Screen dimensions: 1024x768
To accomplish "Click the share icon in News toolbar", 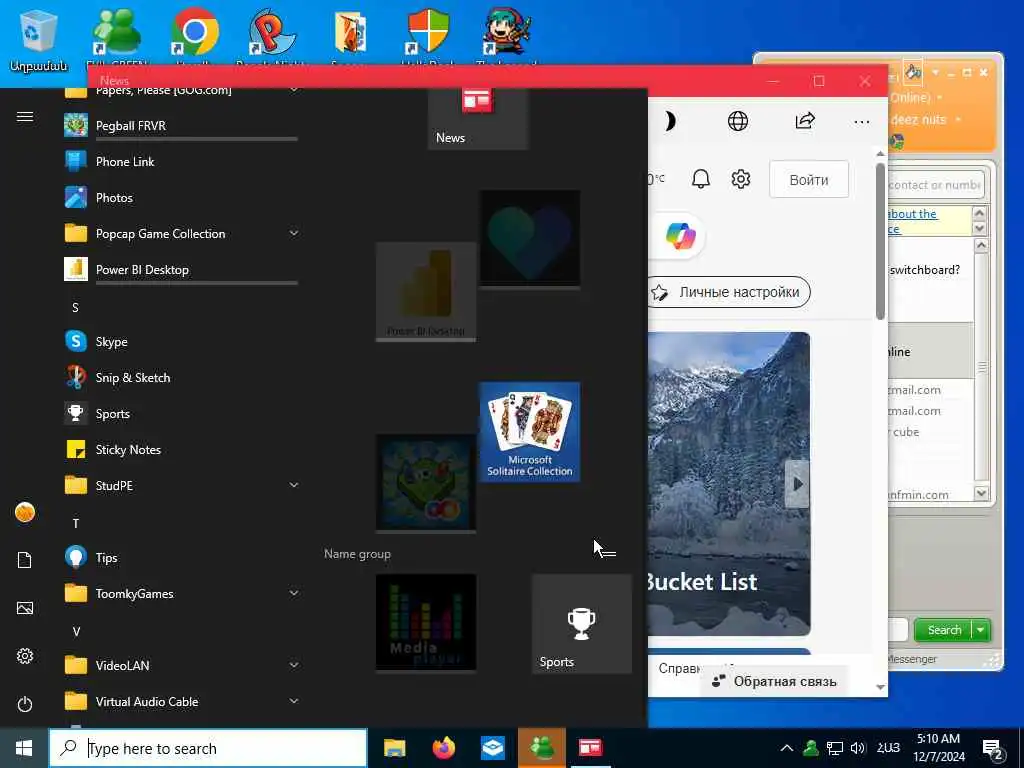I will coord(805,121).
